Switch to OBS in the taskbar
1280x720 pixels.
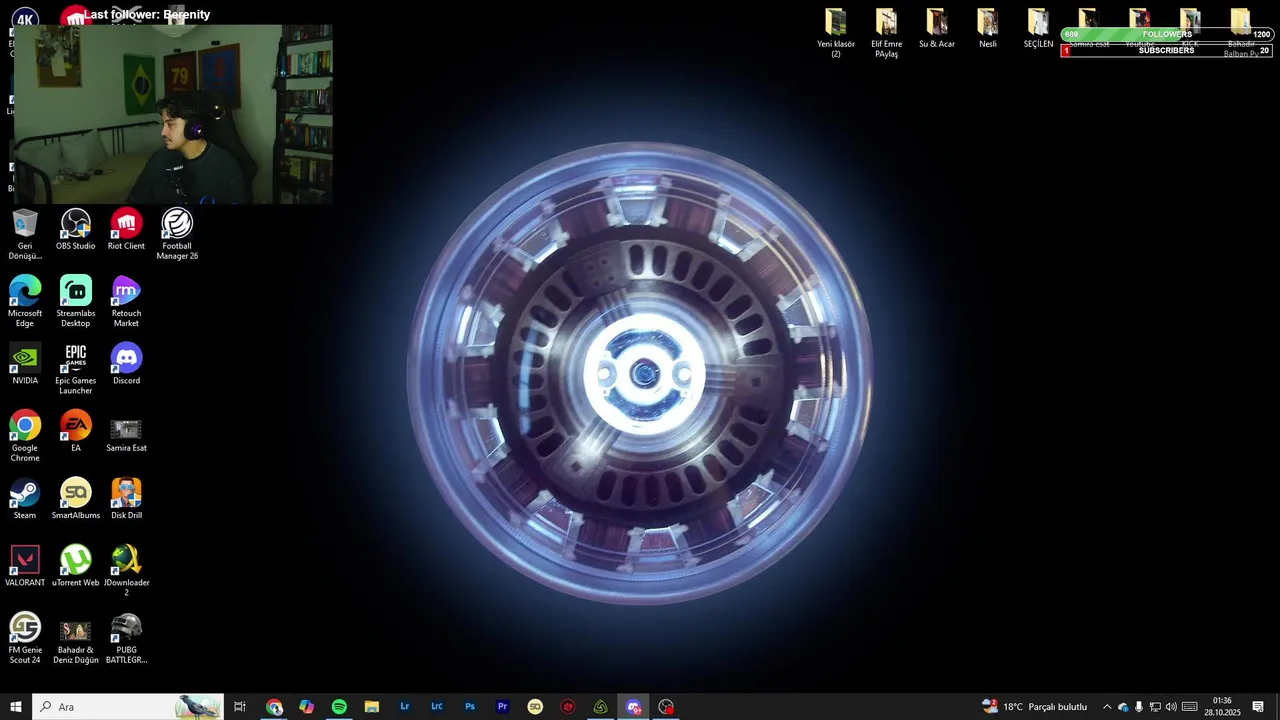pyautogui.click(x=666, y=707)
